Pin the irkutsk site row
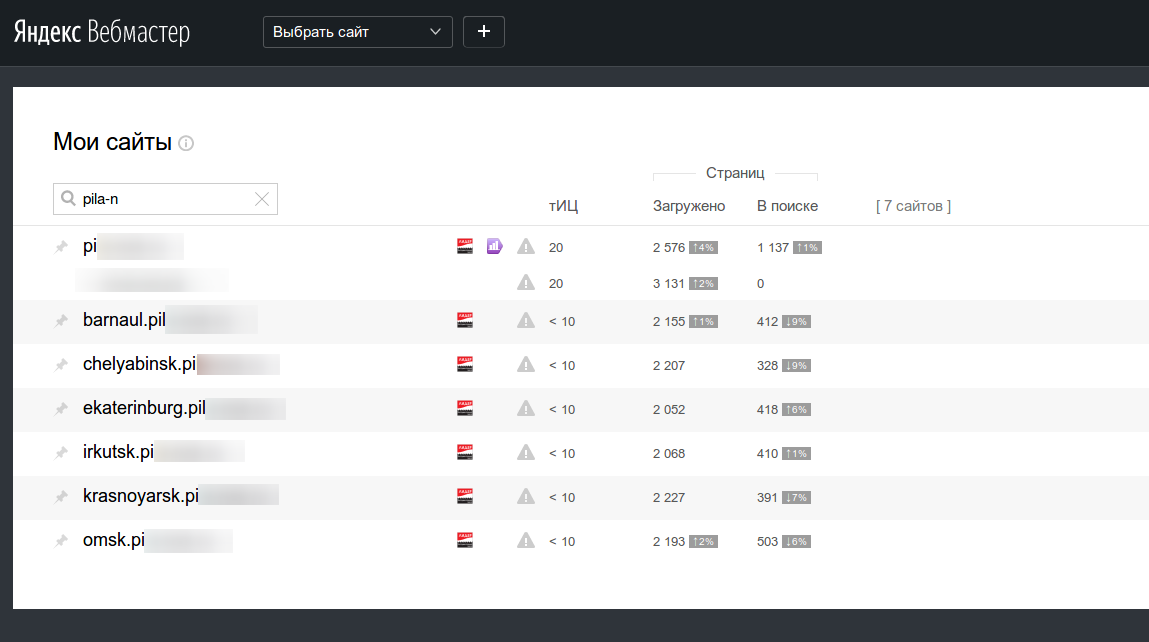 (x=61, y=453)
